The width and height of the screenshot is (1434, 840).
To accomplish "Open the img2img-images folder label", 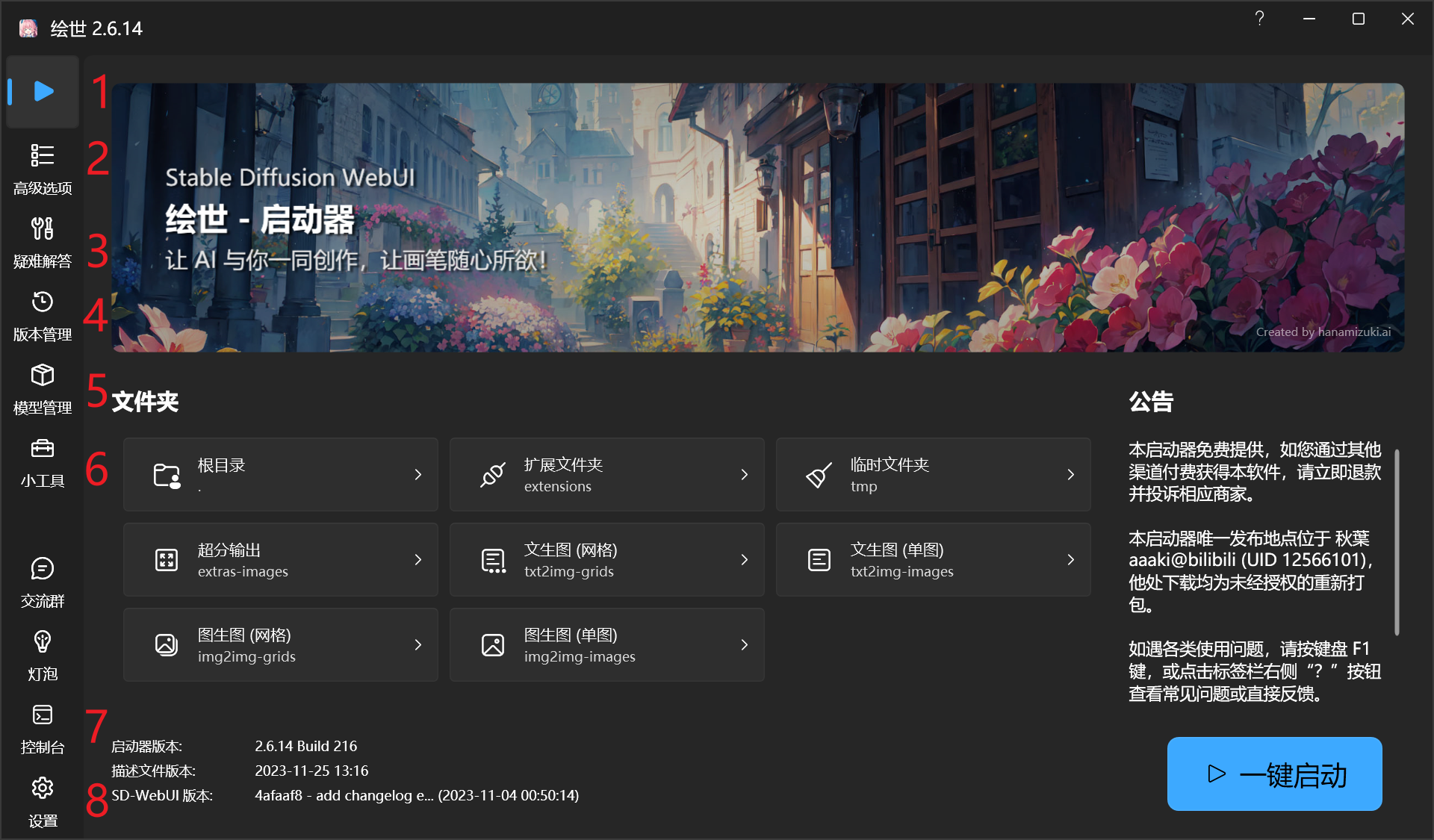I will point(580,657).
